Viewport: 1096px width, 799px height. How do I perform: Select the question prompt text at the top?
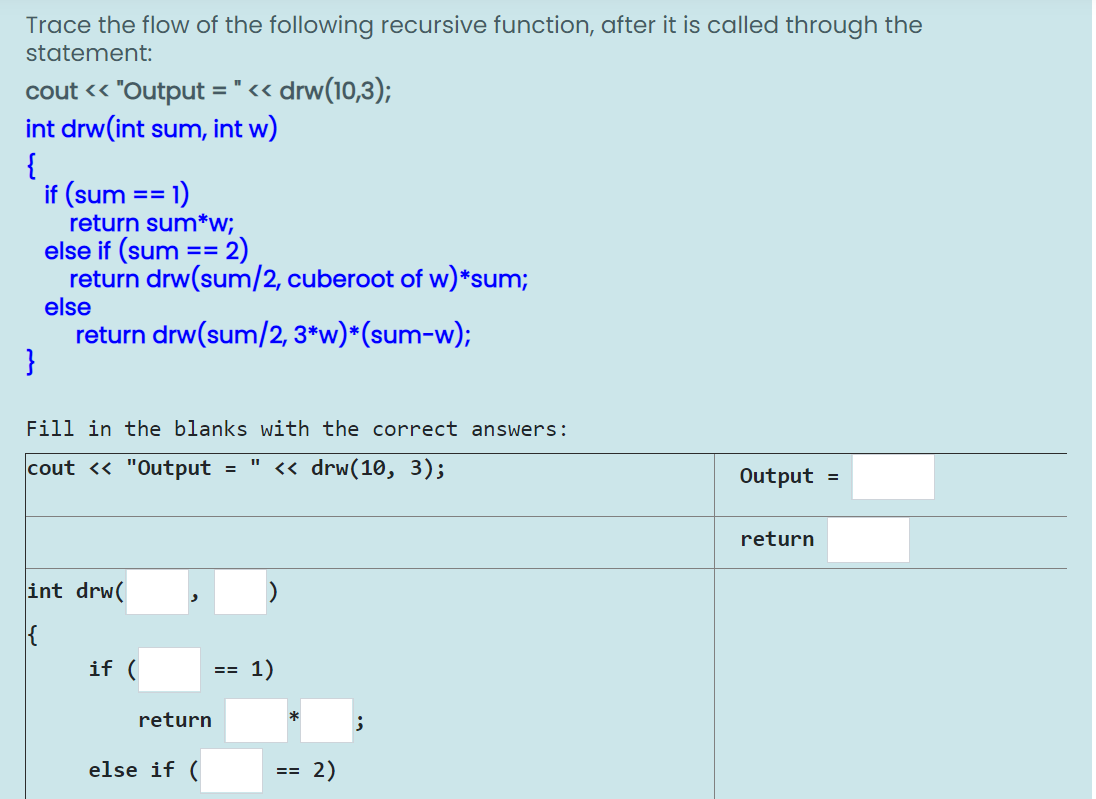click(x=470, y=38)
